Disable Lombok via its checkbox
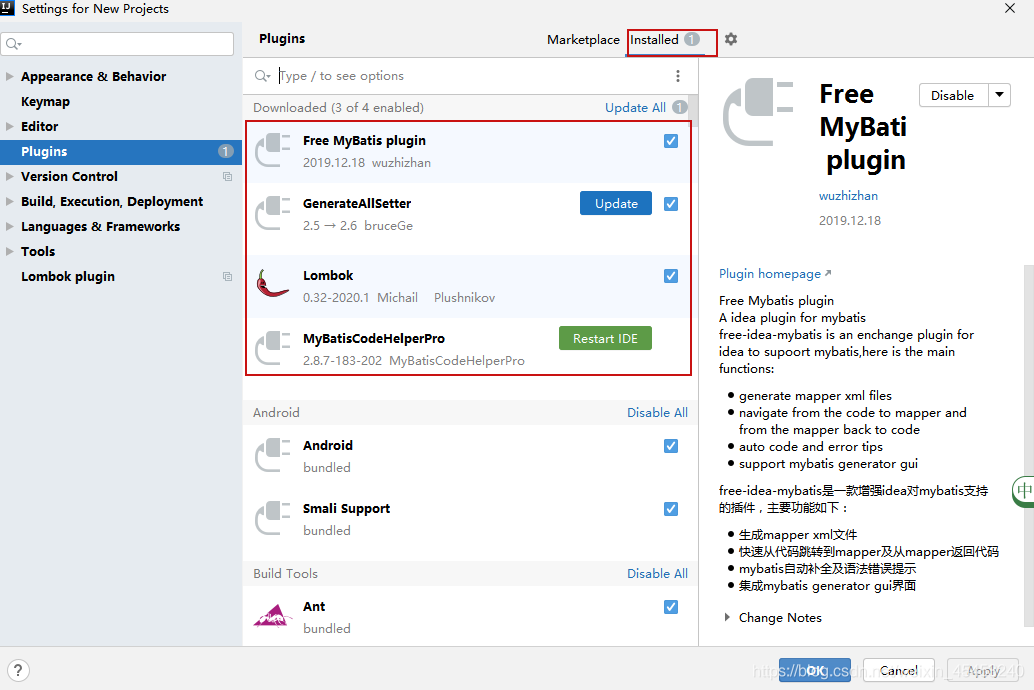The image size is (1034, 690). pyautogui.click(x=671, y=276)
